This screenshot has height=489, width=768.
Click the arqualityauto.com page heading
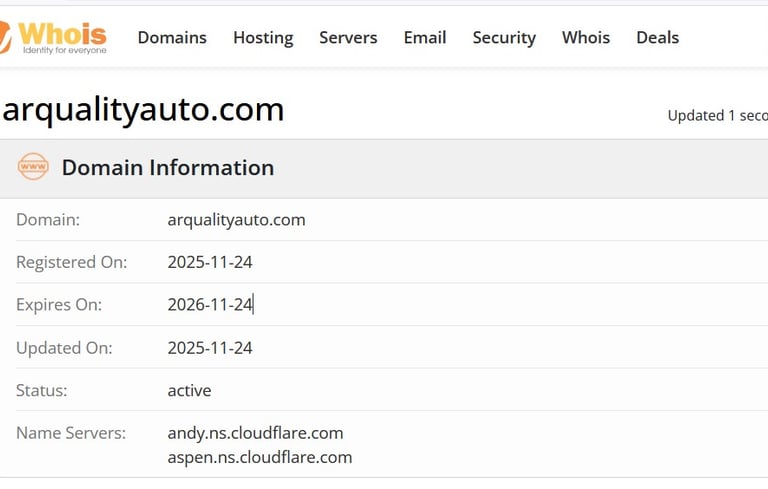pyautogui.click(x=142, y=110)
